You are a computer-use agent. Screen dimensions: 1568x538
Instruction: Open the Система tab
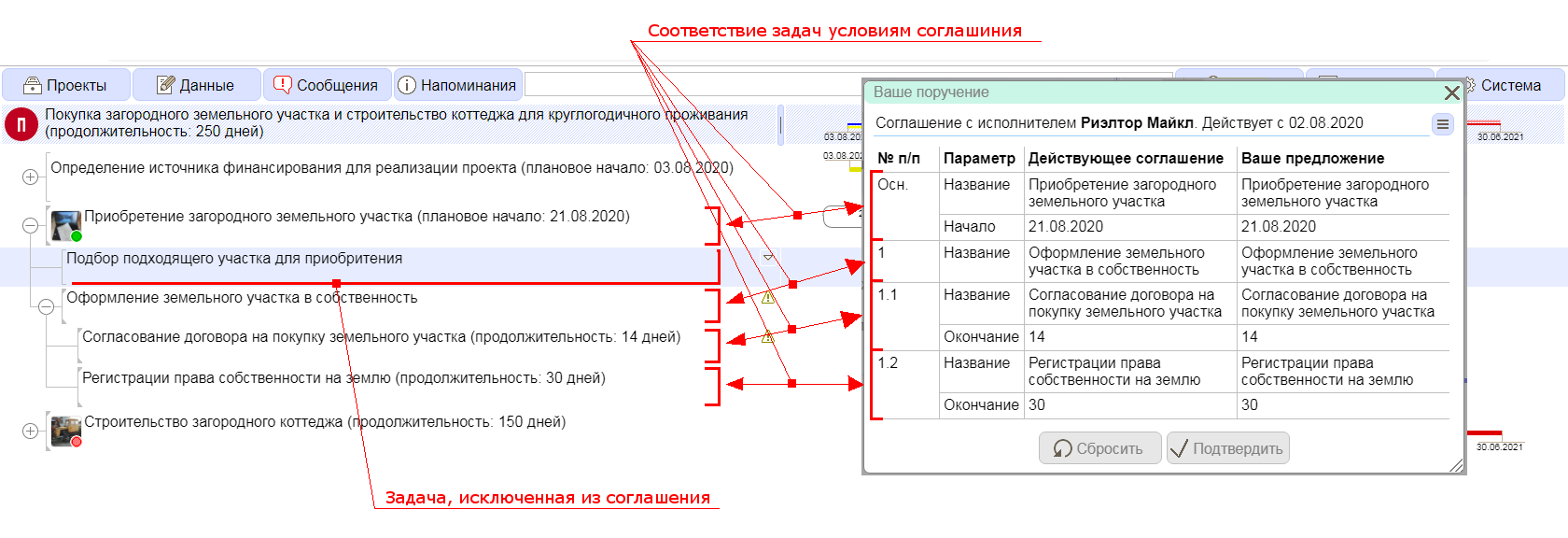click(1503, 85)
